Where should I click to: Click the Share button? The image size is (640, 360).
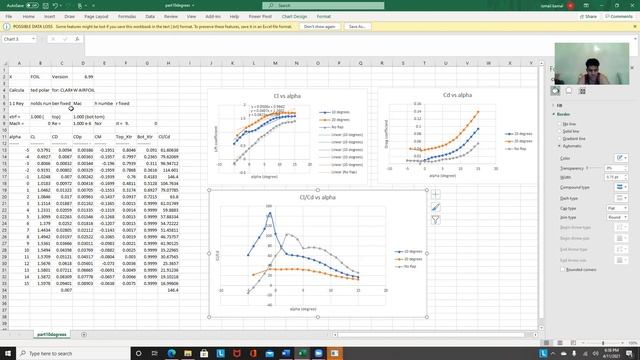pos(588,17)
